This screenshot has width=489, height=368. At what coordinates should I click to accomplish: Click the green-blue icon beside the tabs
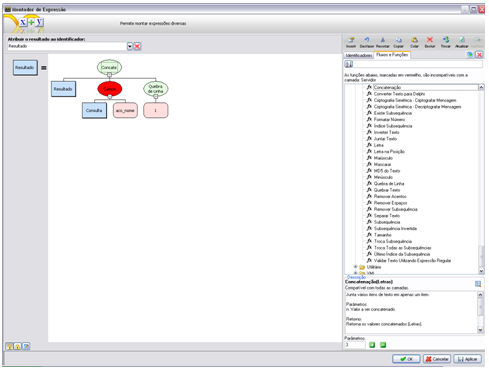tap(470, 55)
